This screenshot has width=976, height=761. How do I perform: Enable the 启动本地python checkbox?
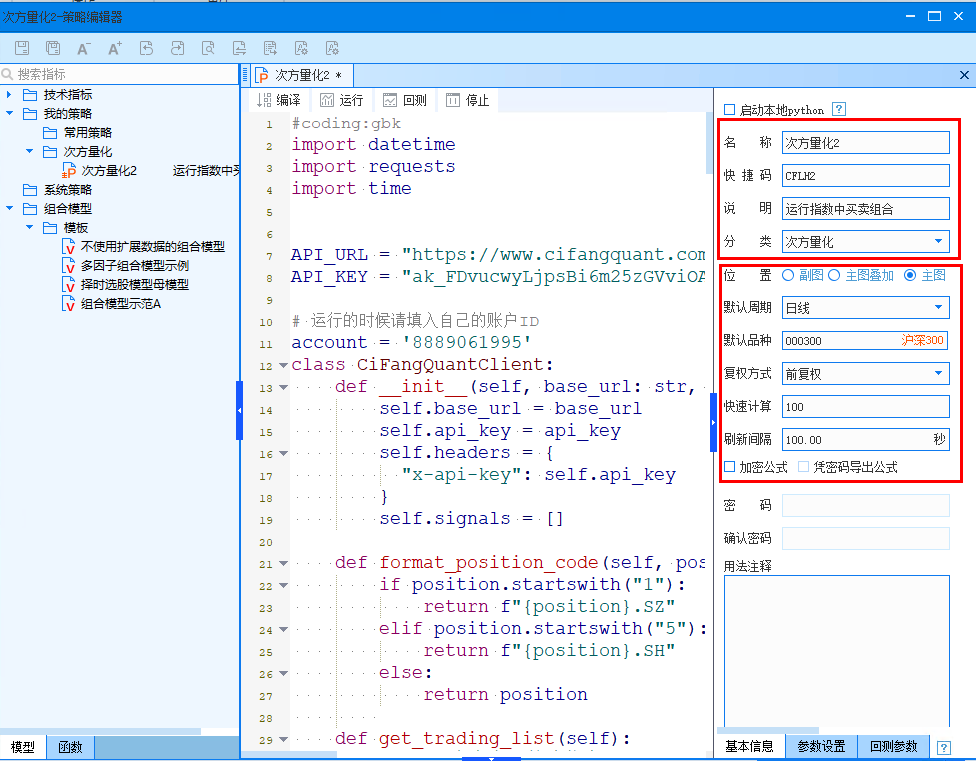729,110
